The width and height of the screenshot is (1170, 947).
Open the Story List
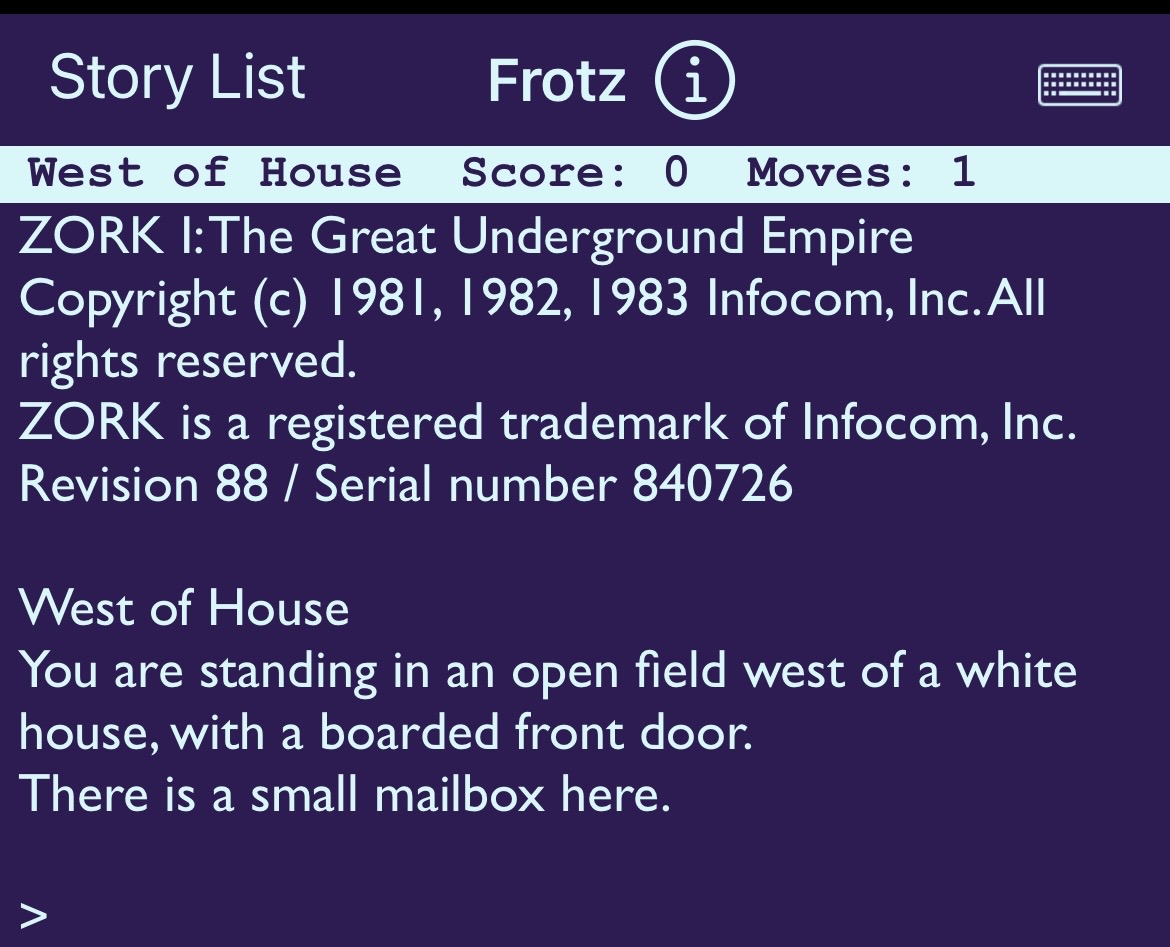177,78
